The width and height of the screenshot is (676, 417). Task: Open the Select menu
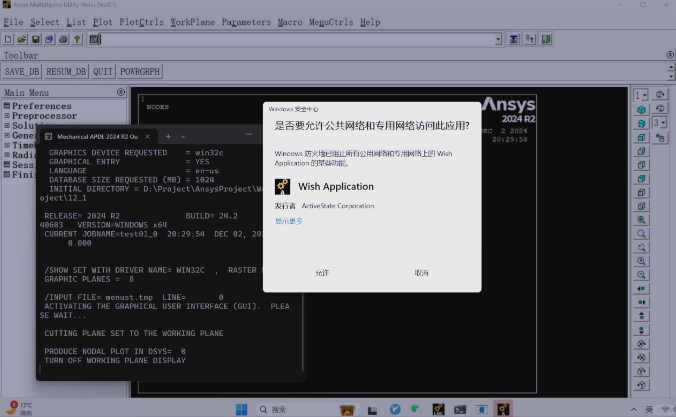click(x=44, y=22)
